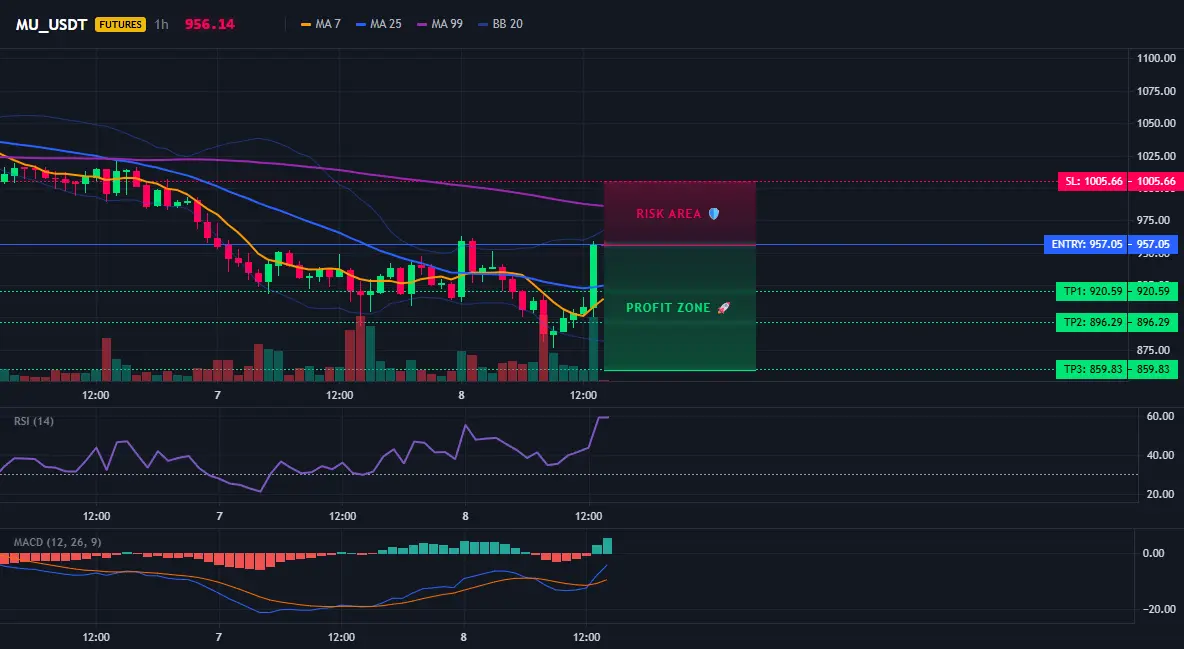Click the day 7 label on RSI time axis
1184x649 pixels.
(x=219, y=516)
